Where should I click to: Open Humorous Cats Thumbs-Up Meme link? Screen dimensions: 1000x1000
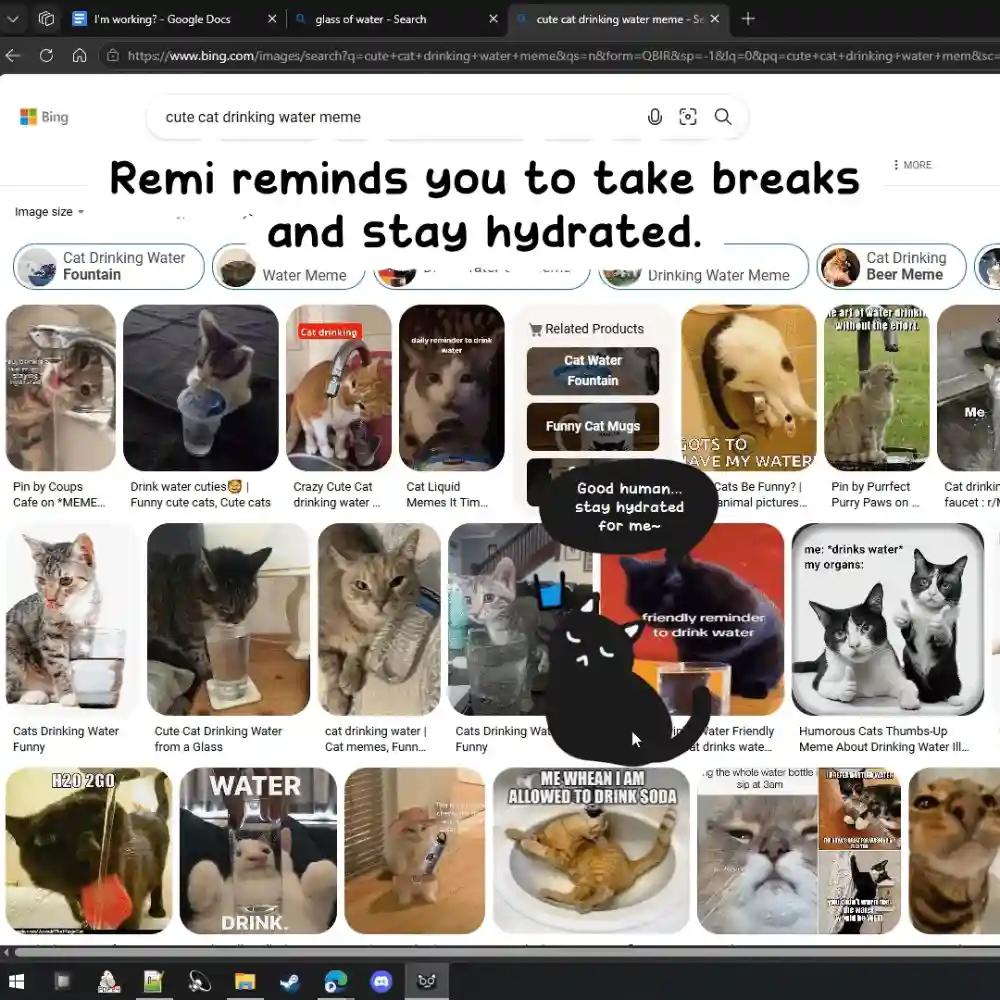(884, 739)
